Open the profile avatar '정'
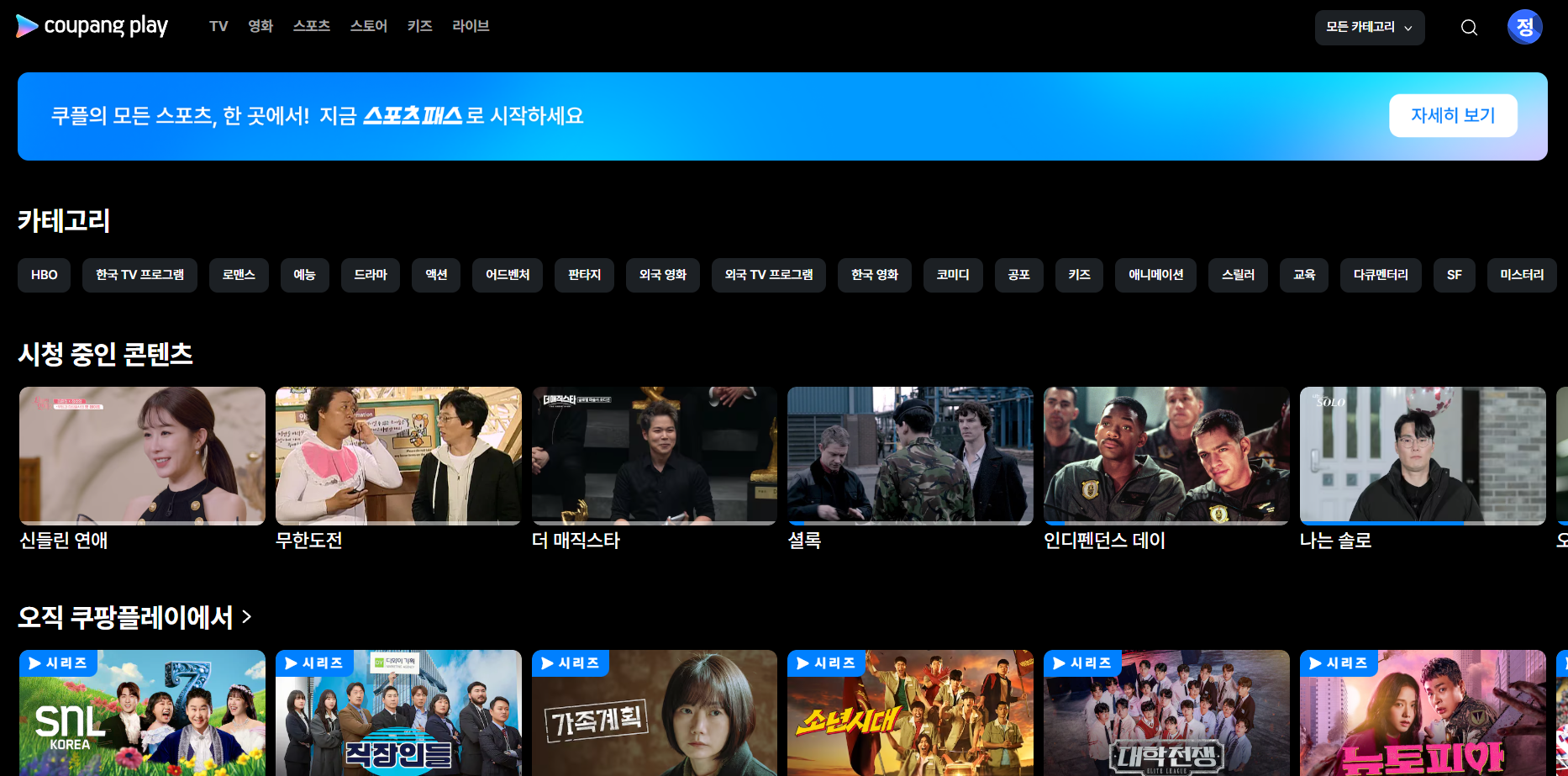Image resolution: width=1568 pixels, height=776 pixels. click(1524, 27)
